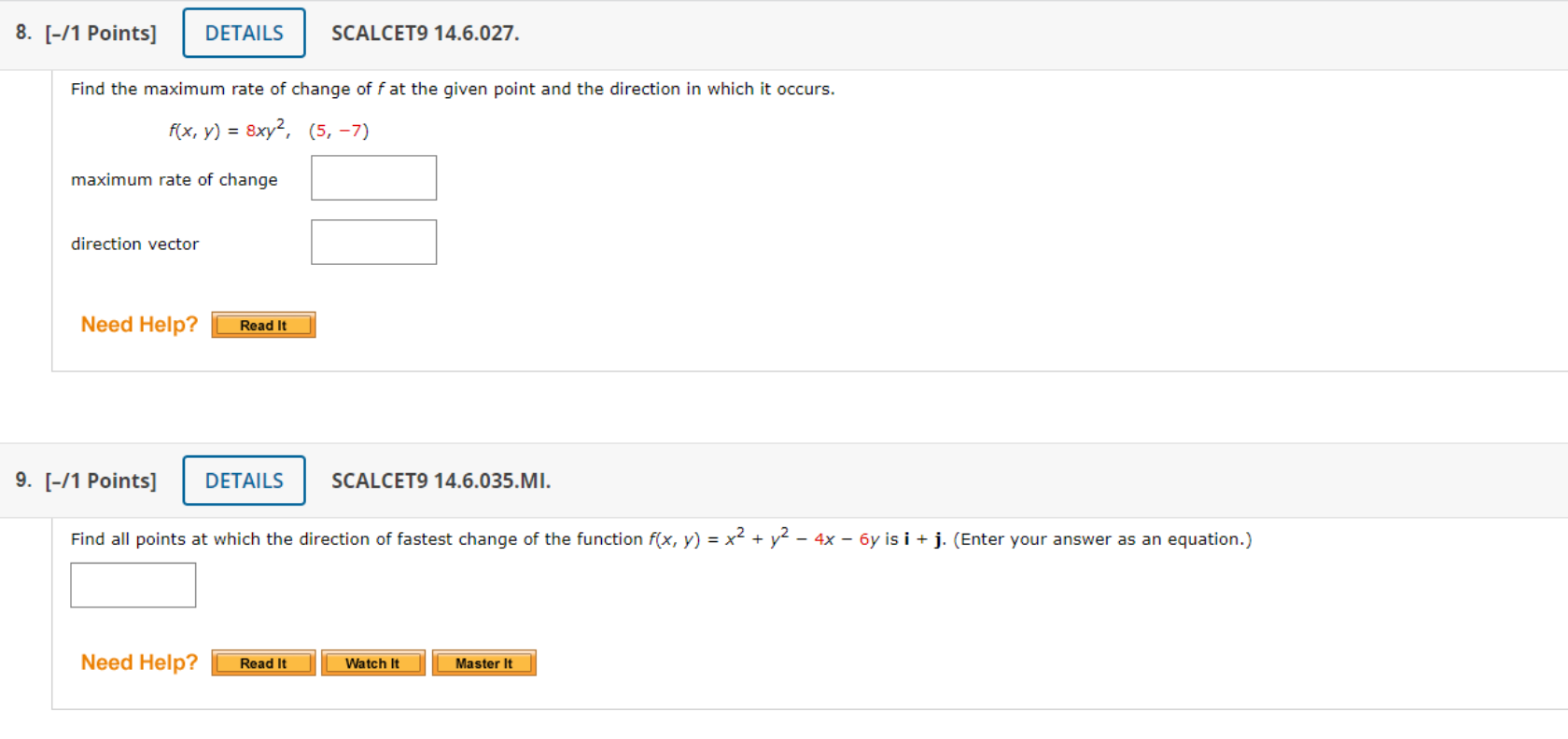Screen dimensions: 1568x739
Task: Open the Master It practice for question 9
Action: [483, 662]
